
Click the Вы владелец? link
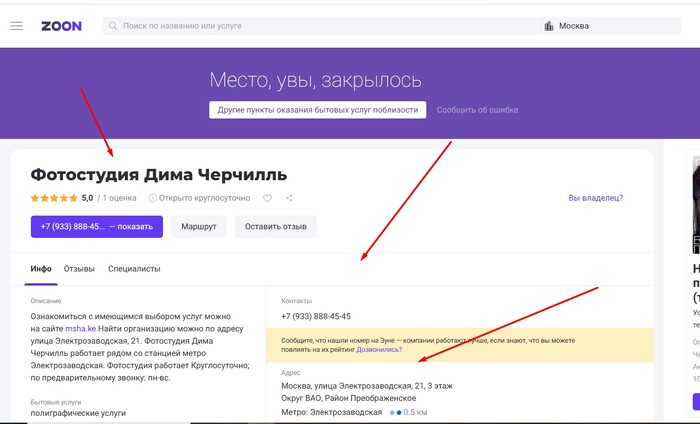click(x=596, y=198)
